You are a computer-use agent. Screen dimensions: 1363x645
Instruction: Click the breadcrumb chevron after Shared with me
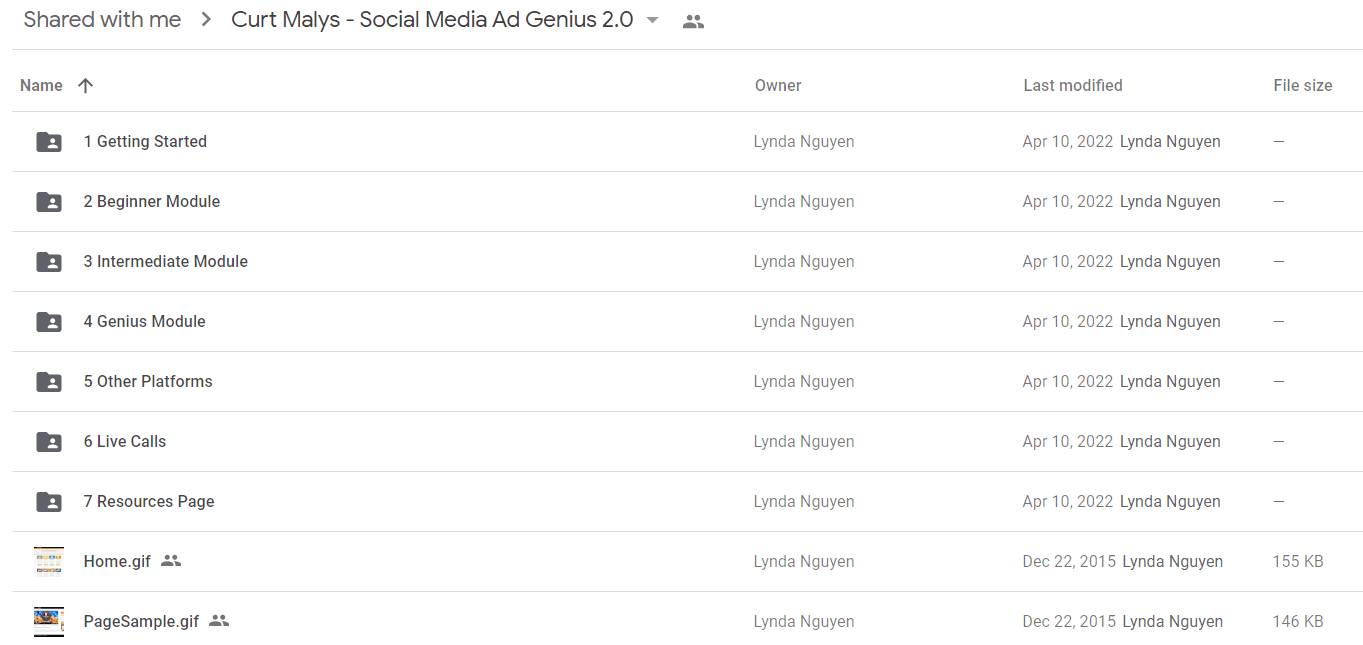point(206,20)
